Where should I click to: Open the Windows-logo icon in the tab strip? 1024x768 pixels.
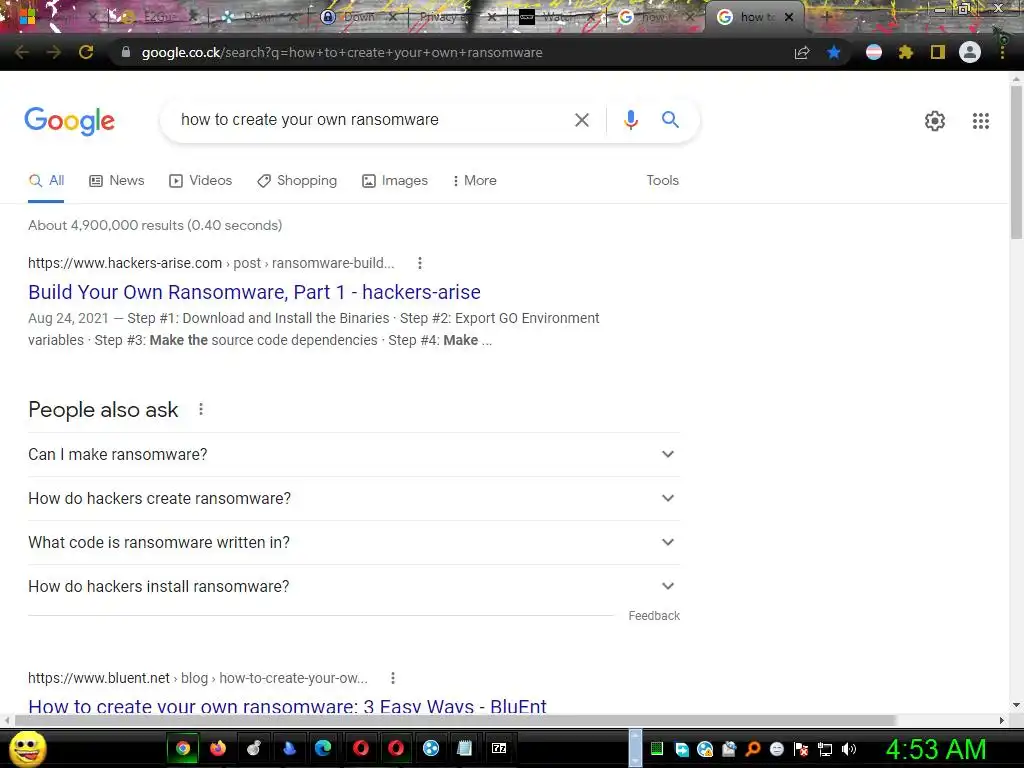click(27, 17)
